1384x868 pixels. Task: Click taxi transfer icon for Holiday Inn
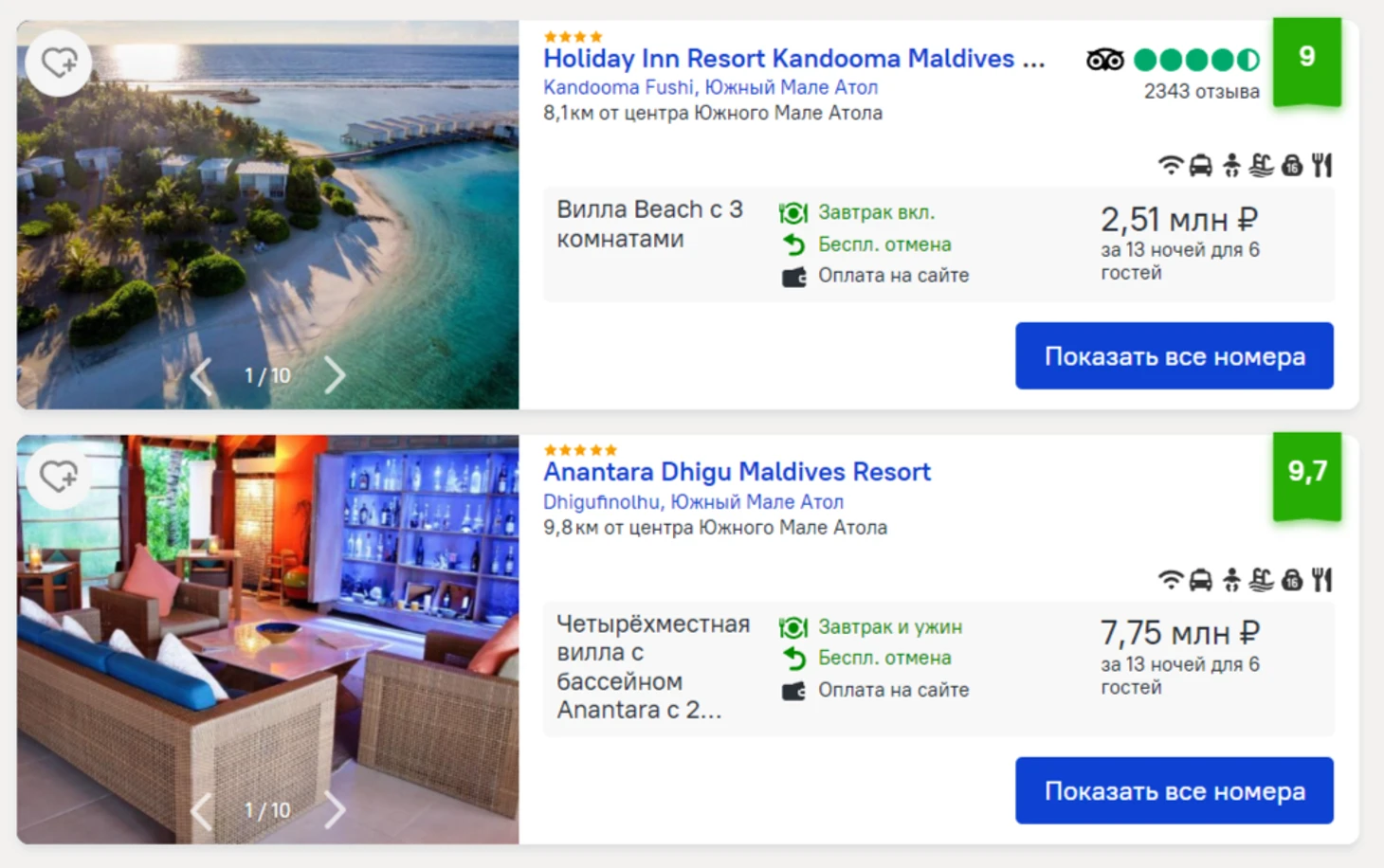point(1201,166)
